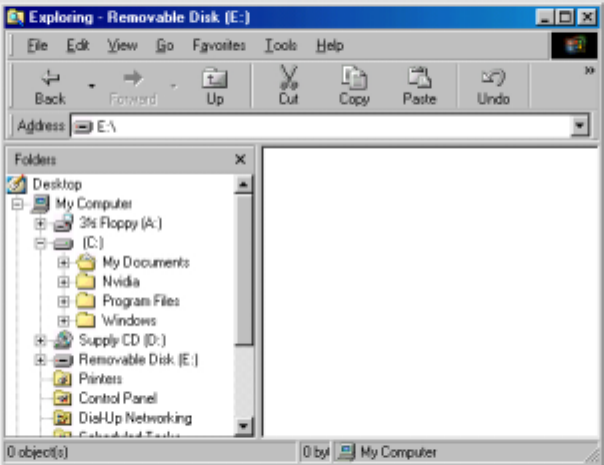Click the Dial-Up Networking folder icon
Screen dimensions: 604x465
(63, 418)
